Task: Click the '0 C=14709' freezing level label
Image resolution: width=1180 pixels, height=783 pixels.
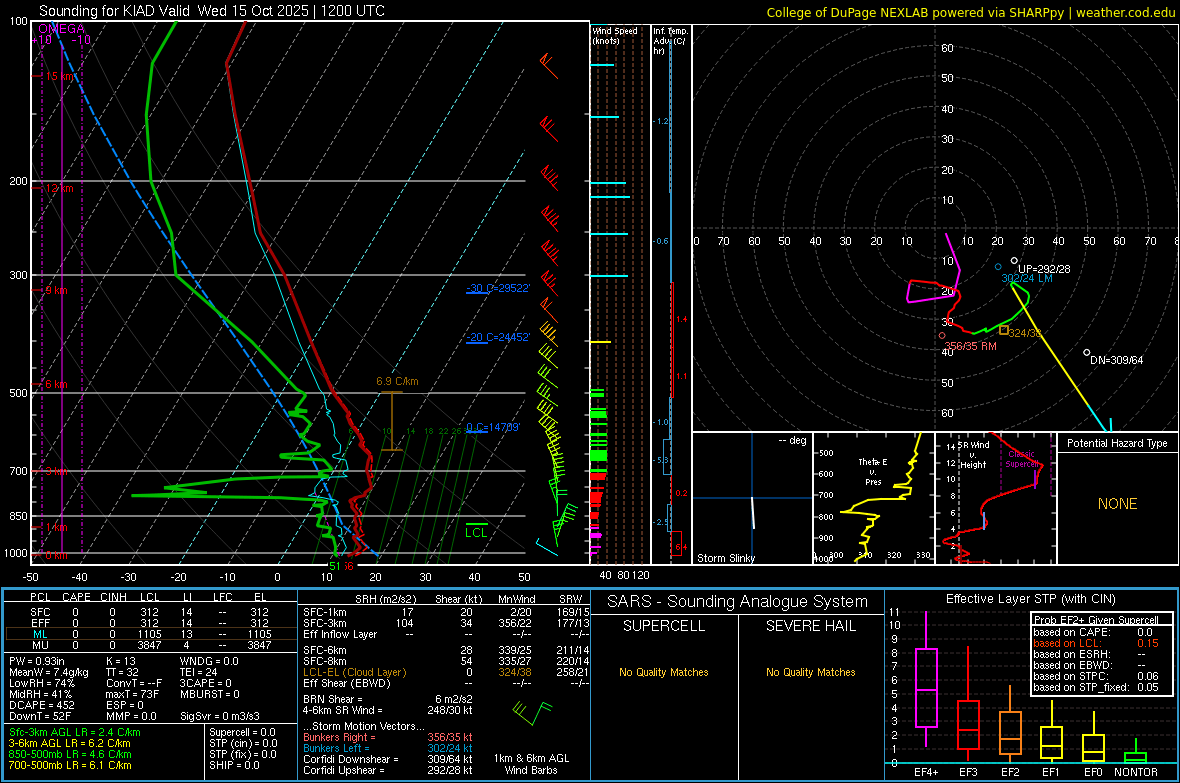Action: pyautogui.click(x=493, y=427)
